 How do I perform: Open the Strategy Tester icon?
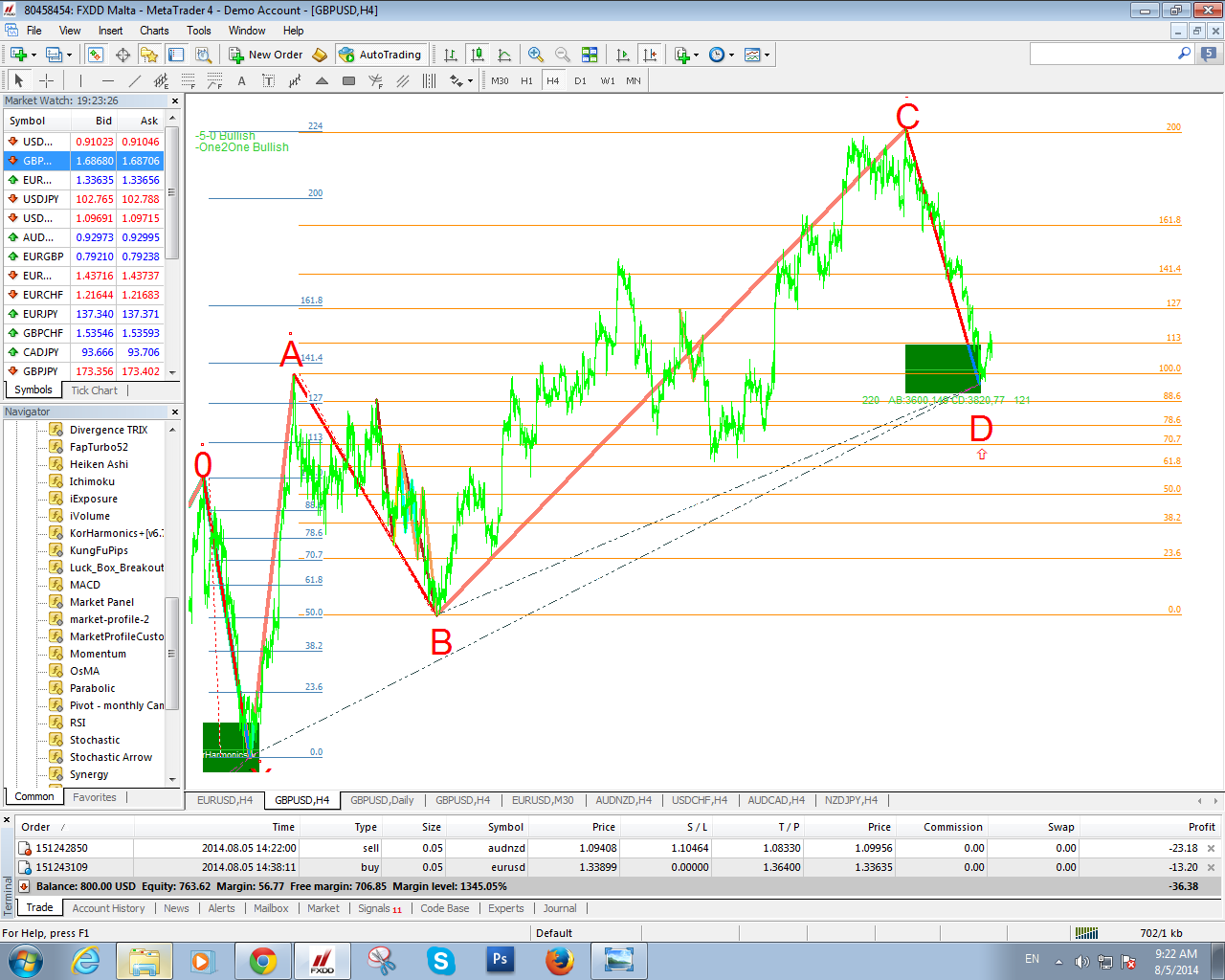pyautogui.click(x=203, y=55)
